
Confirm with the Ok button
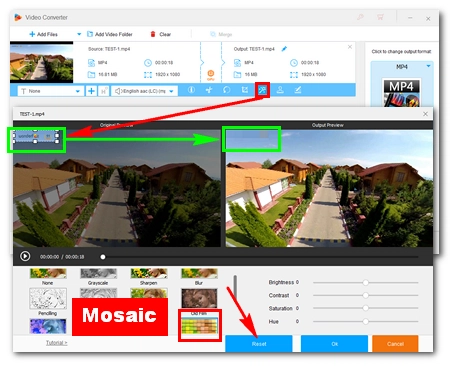(x=334, y=344)
